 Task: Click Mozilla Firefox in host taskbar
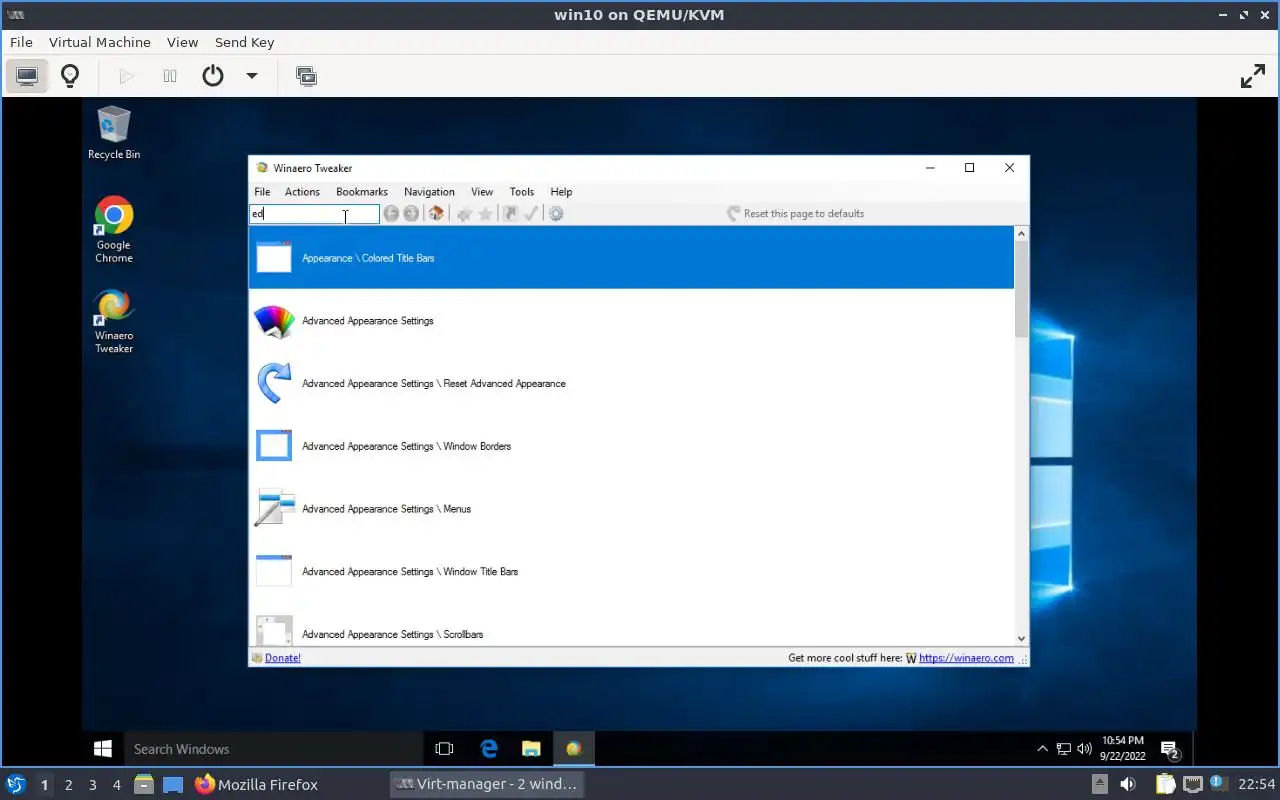click(x=257, y=784)
